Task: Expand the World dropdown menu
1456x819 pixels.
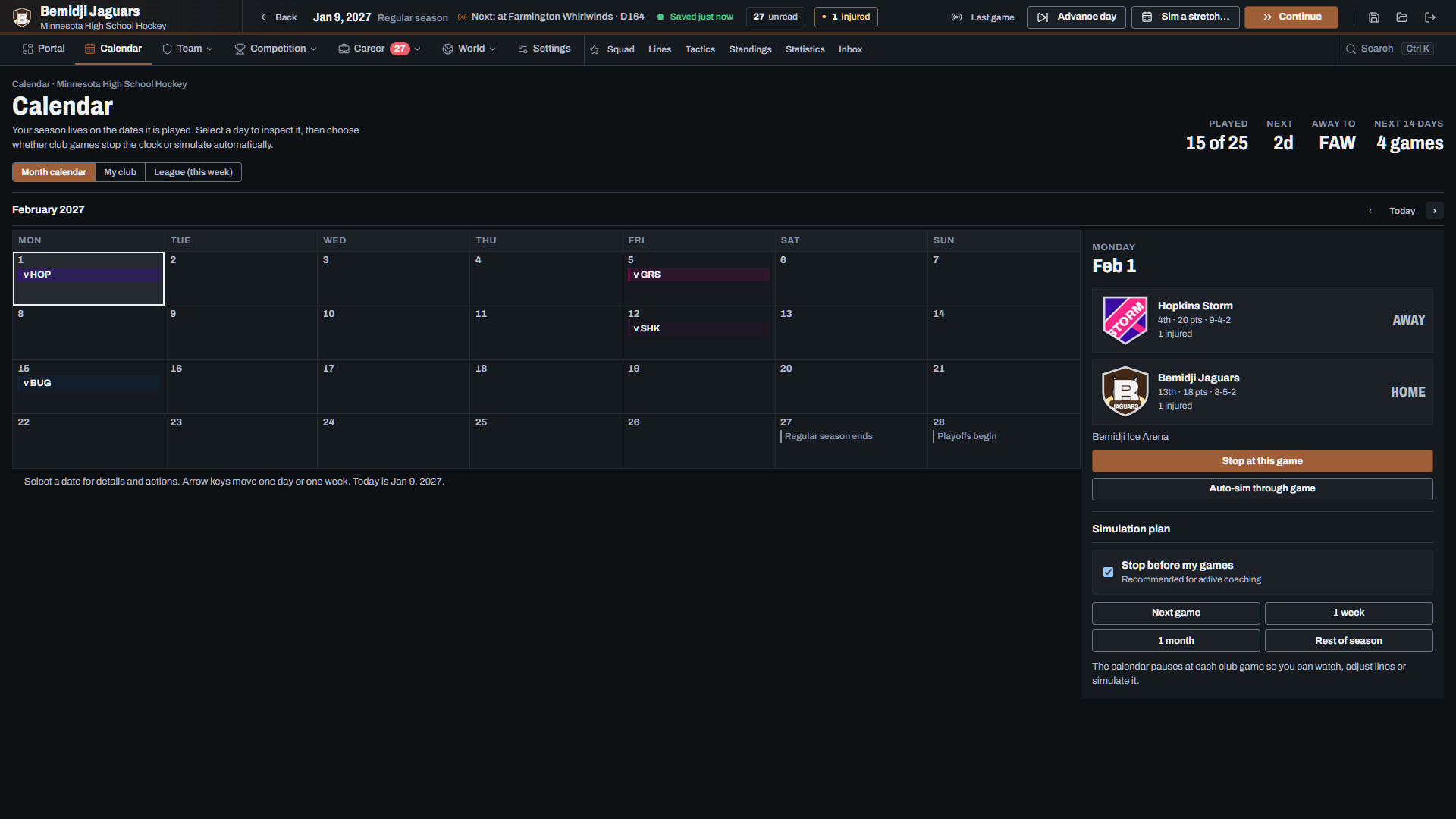Action: click(469, 49)
